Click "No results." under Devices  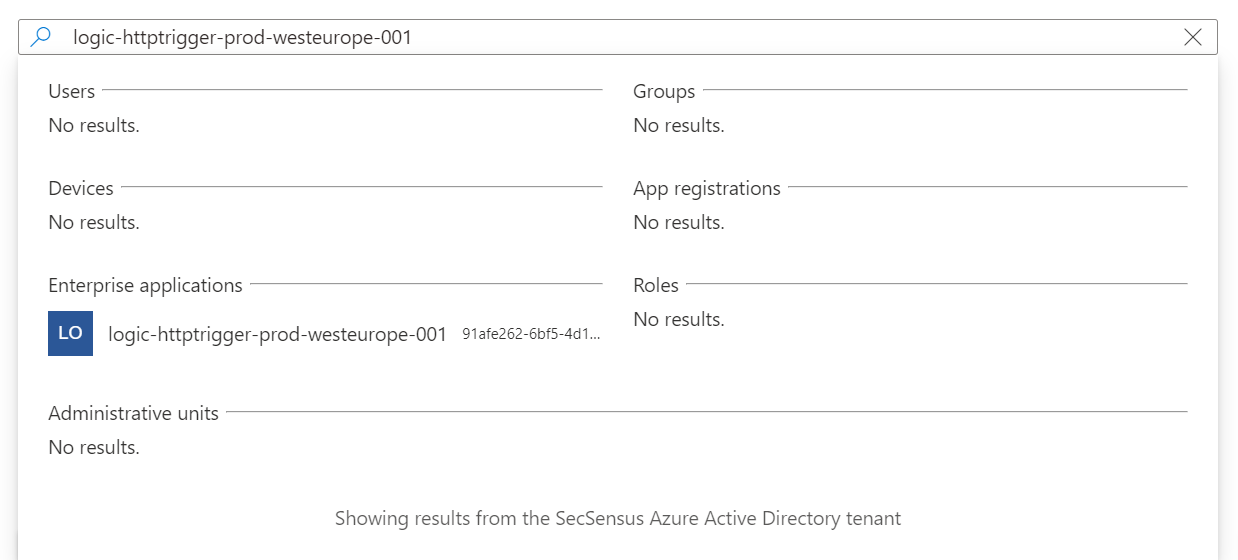tap(94, 222)
